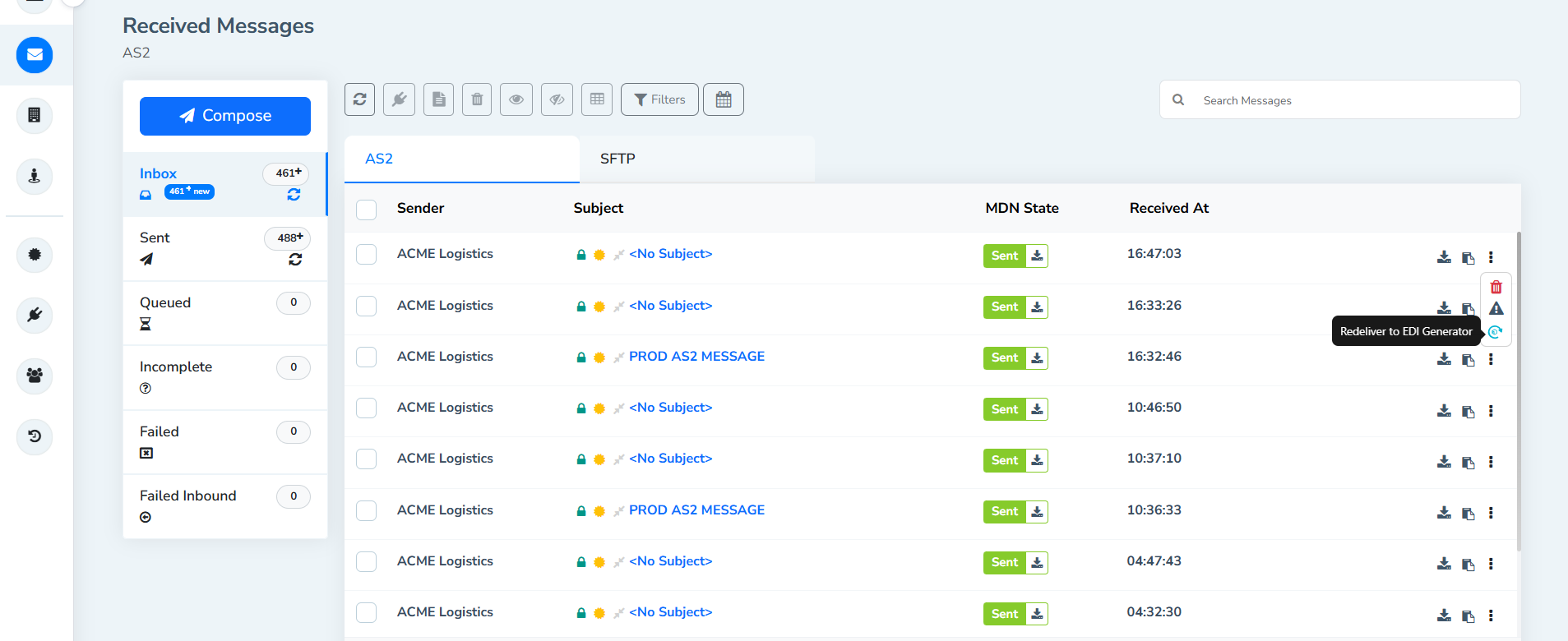Click the plug icon in the toolbar
The width and height of the screenshot is (1568, 641).
(x=399, y=99)
